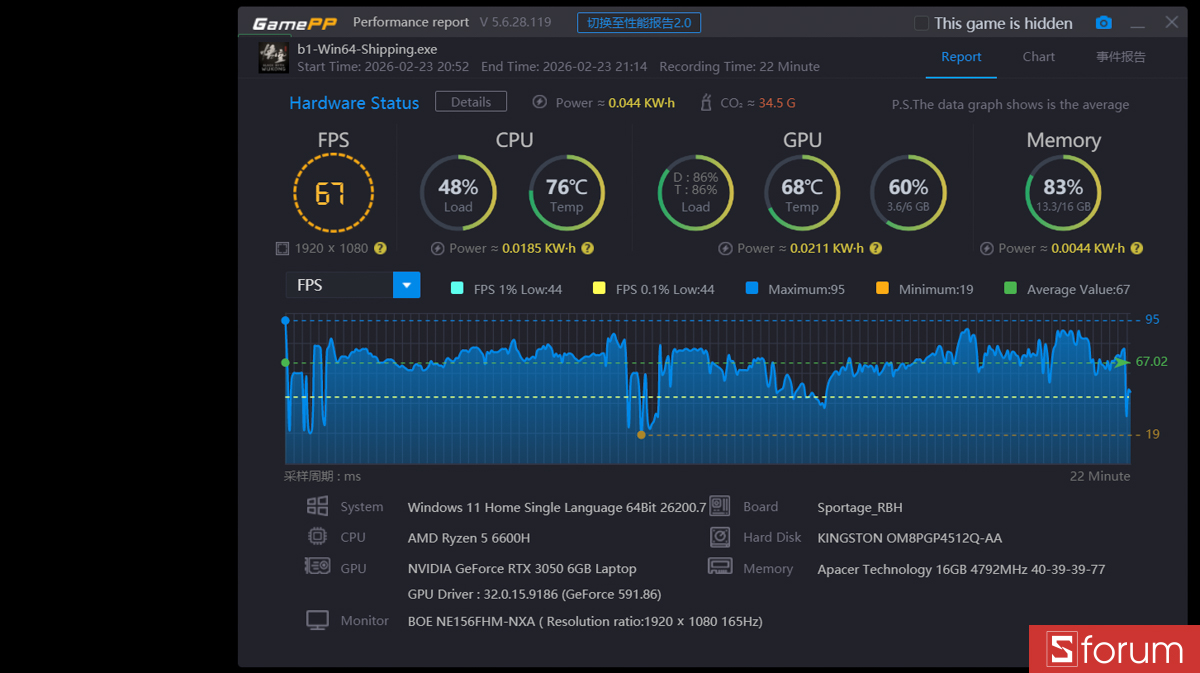Click the game thumbnail for b1-Win64-Shipping.exe

tap(274, 57)
